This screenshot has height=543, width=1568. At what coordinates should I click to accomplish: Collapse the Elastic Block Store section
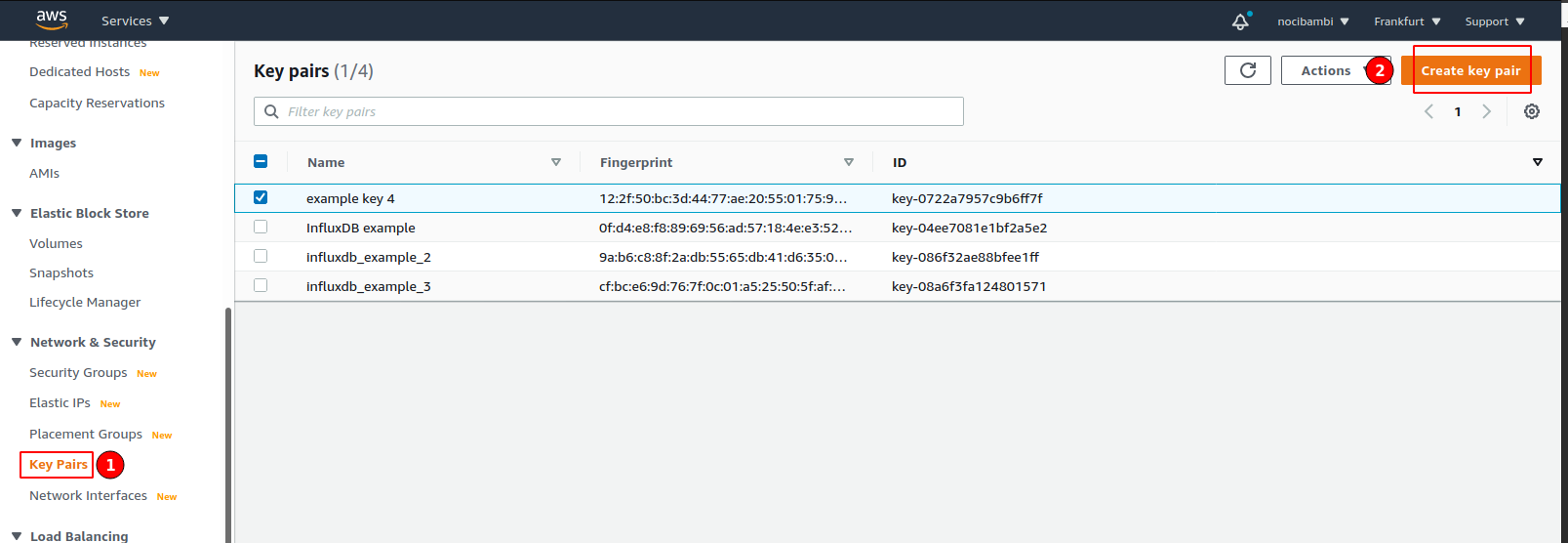point(17,213)
